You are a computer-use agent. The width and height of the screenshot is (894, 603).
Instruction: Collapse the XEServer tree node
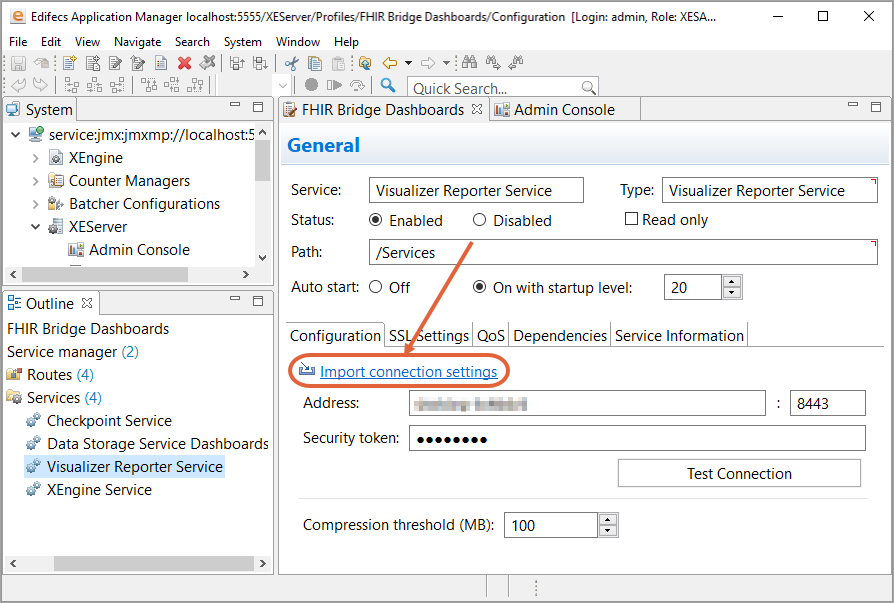point(35,227)
